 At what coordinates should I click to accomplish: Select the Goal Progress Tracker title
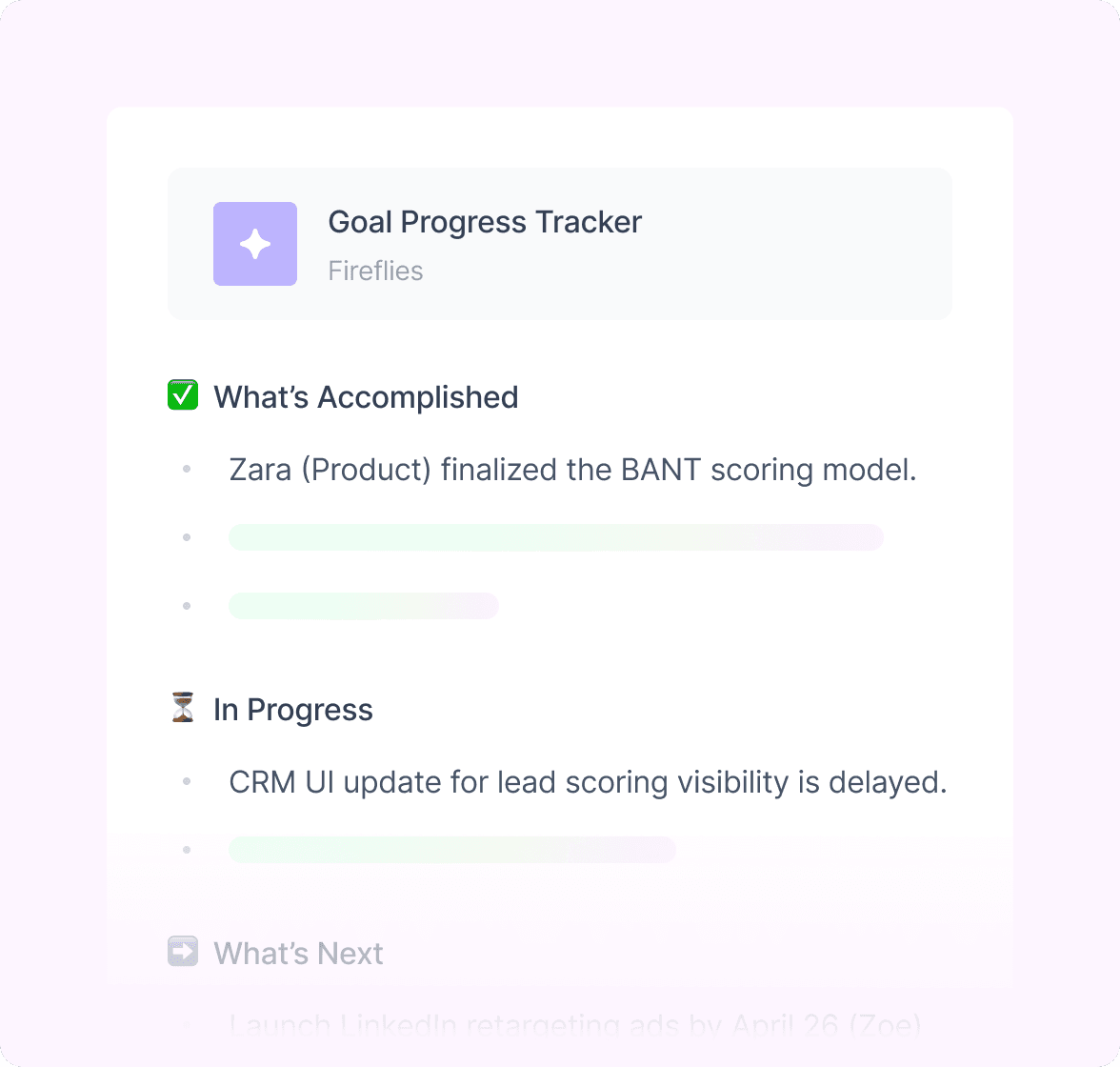pos(485,222)
